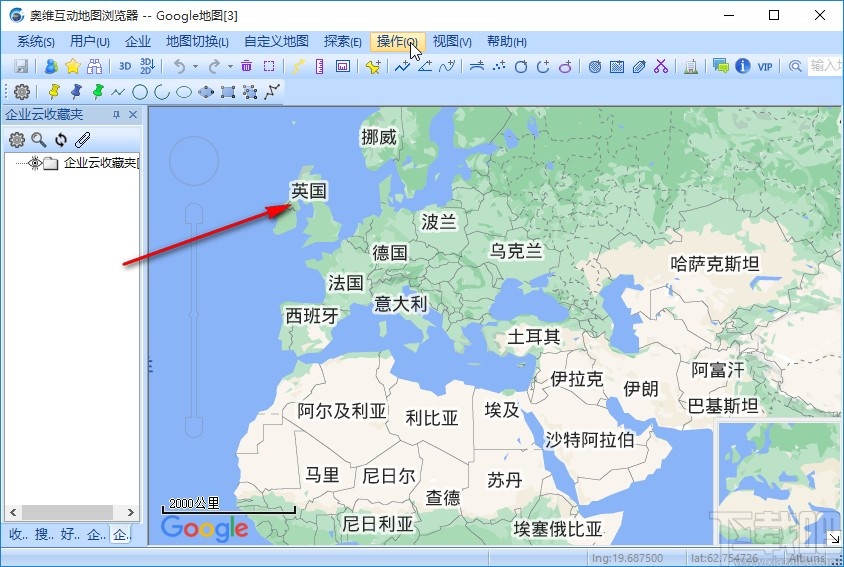Click the binoculars search icon

coord(95,66)
